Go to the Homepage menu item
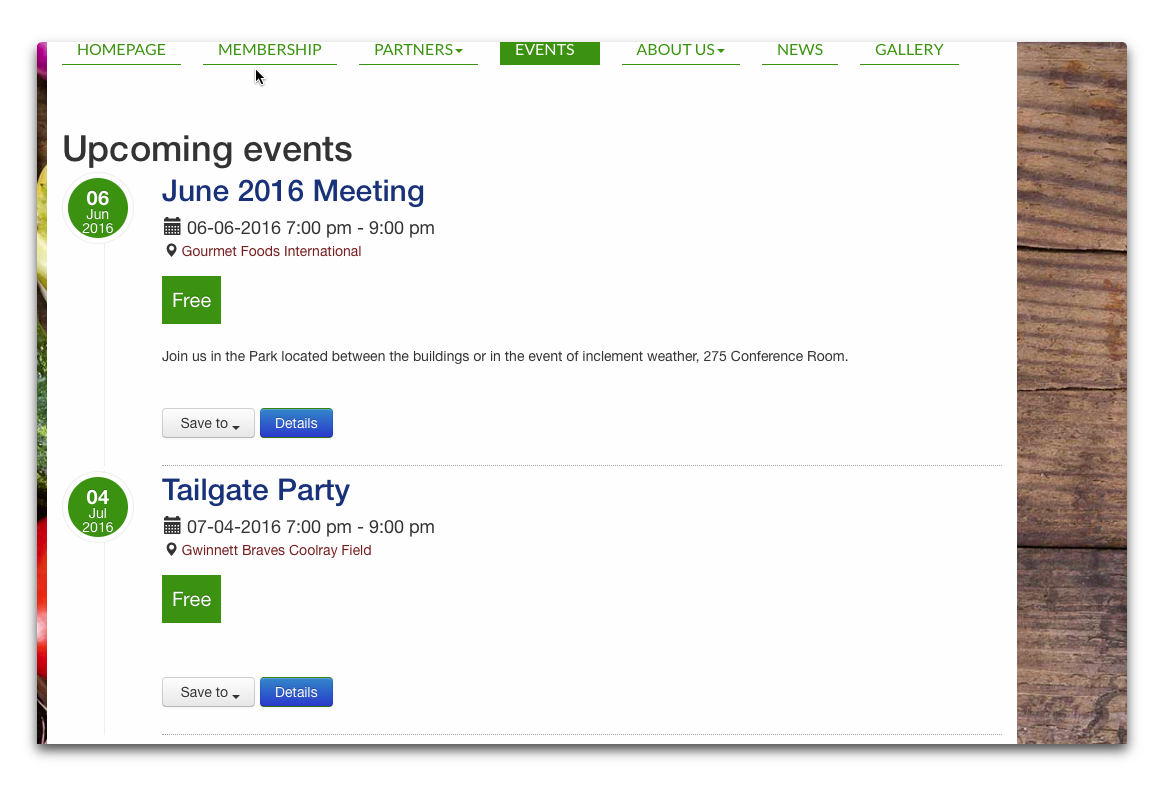Viewport: 1165px width, 787px height. pyautogui.click(x=121, y=50)
